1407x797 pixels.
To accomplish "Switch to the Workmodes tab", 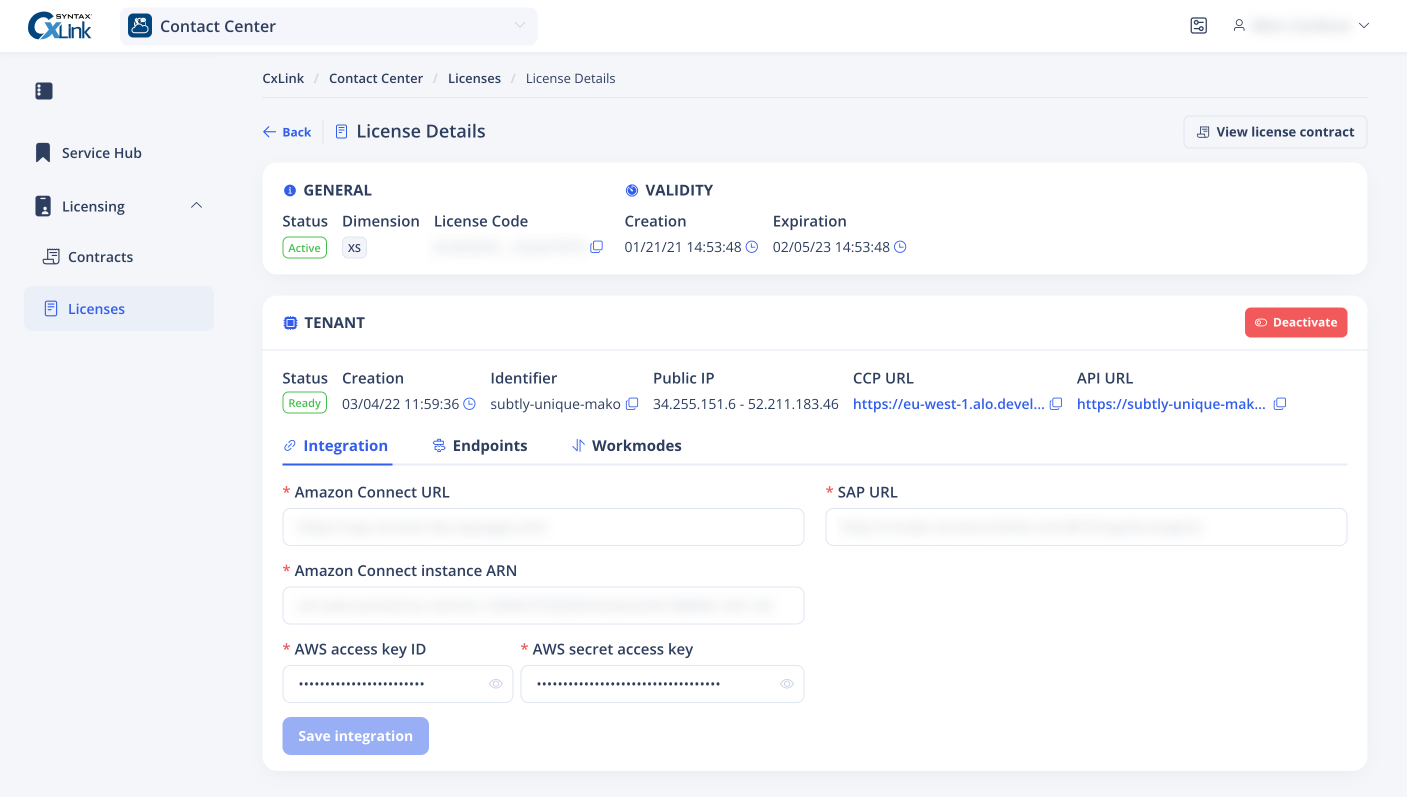I will coord(627,446).
